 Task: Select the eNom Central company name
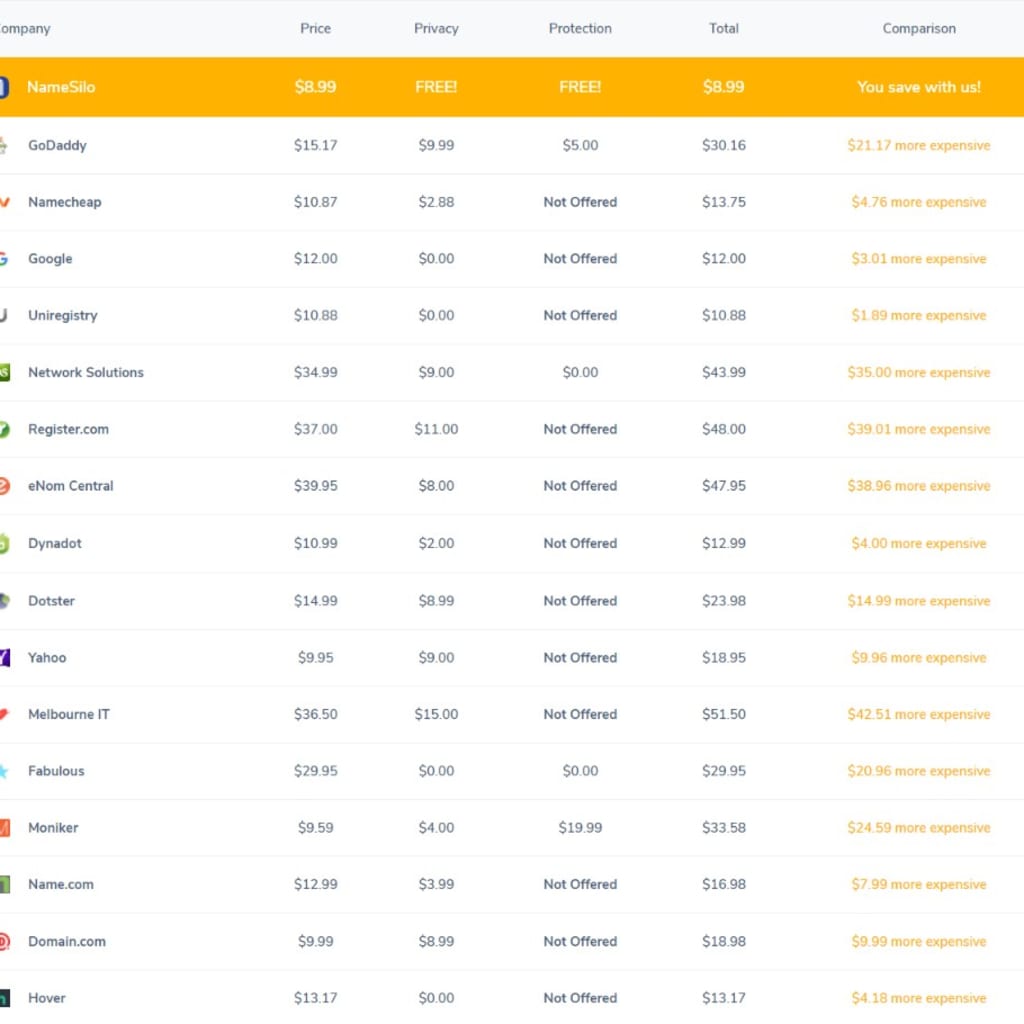click(71, 486)
